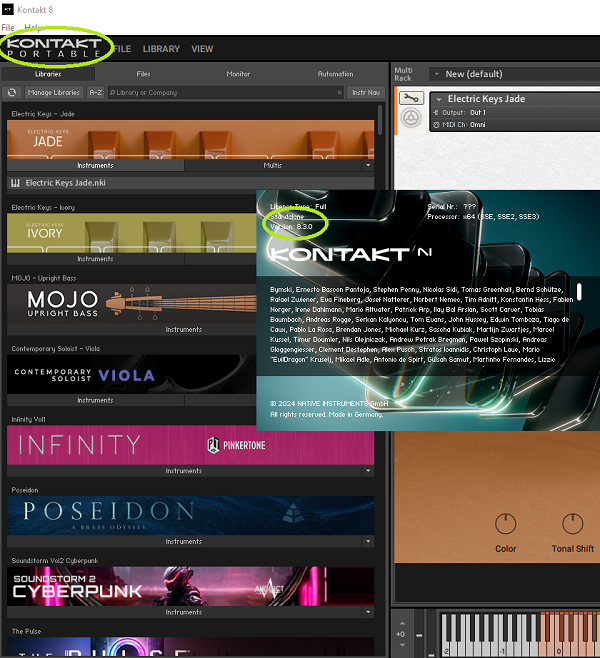The width and height of the screenshot is (600, 658).
Task: Expand the Infinity library options arrow
Action: point(368,471)
